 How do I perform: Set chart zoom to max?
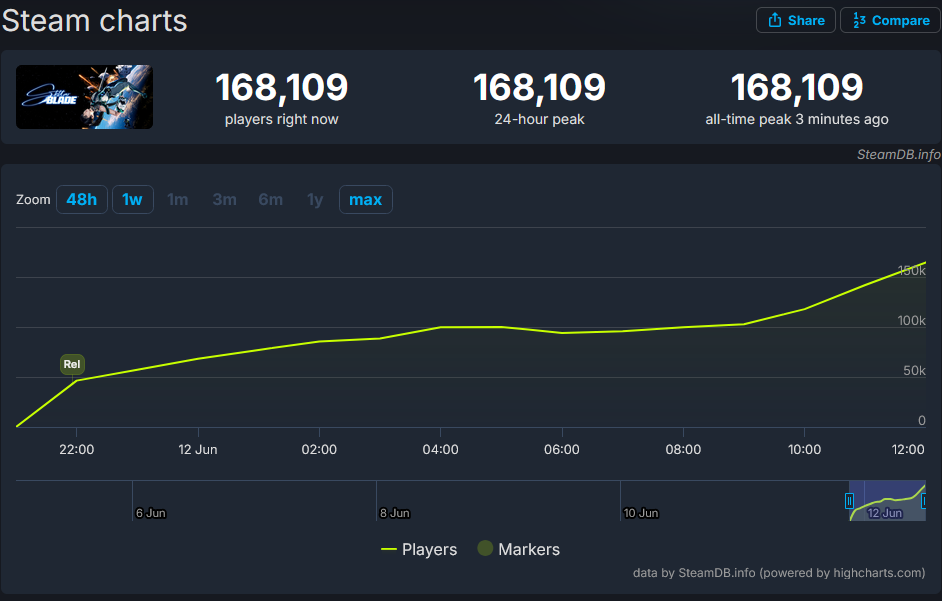pos(366,200)
